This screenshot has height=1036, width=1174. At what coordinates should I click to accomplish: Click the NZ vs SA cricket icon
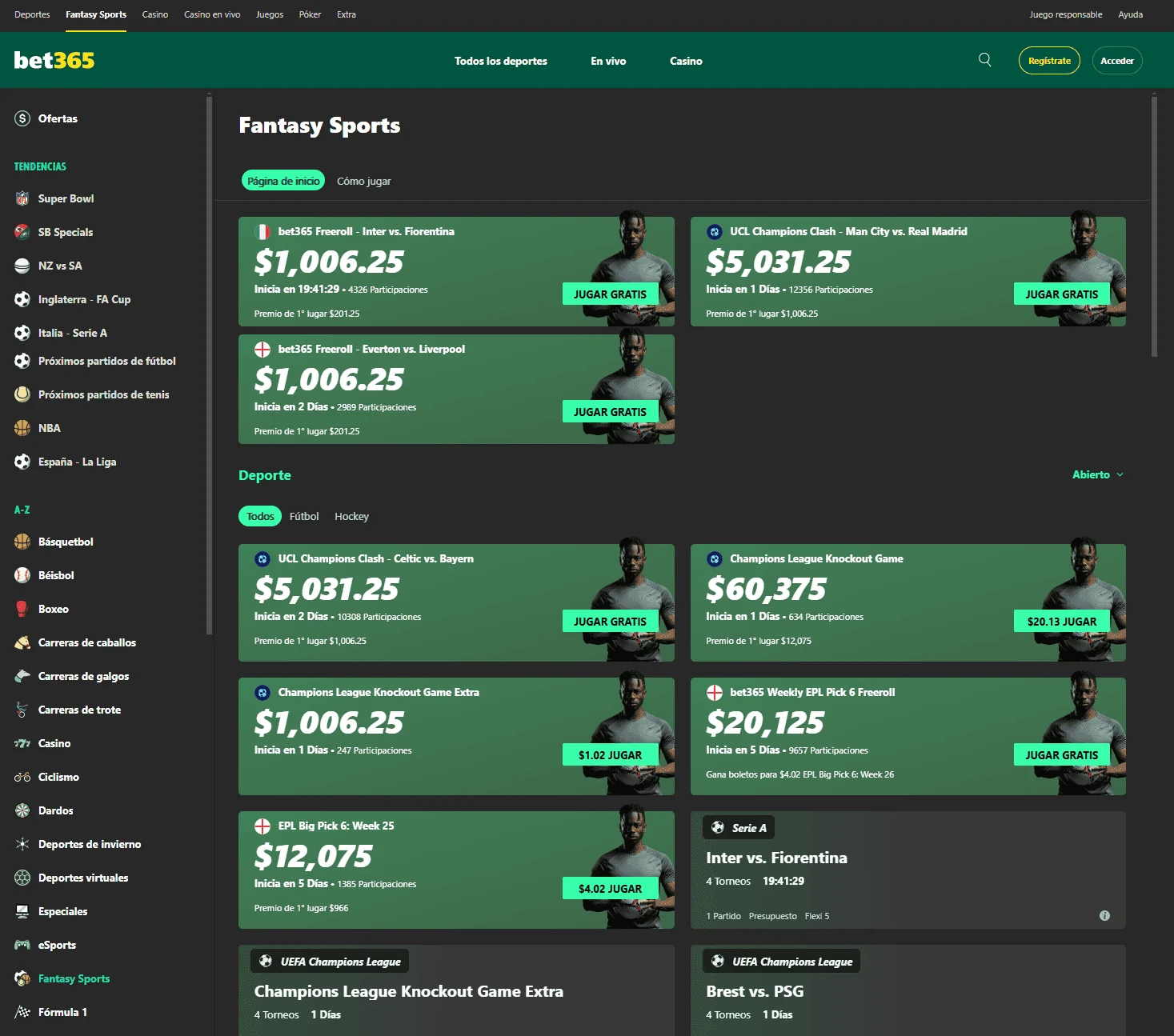tap(22, 266)
